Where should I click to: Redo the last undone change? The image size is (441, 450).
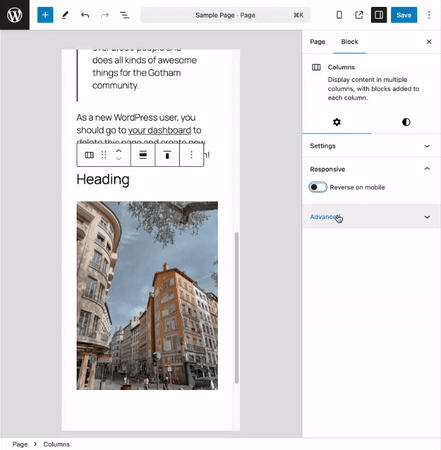coord(105,15)
